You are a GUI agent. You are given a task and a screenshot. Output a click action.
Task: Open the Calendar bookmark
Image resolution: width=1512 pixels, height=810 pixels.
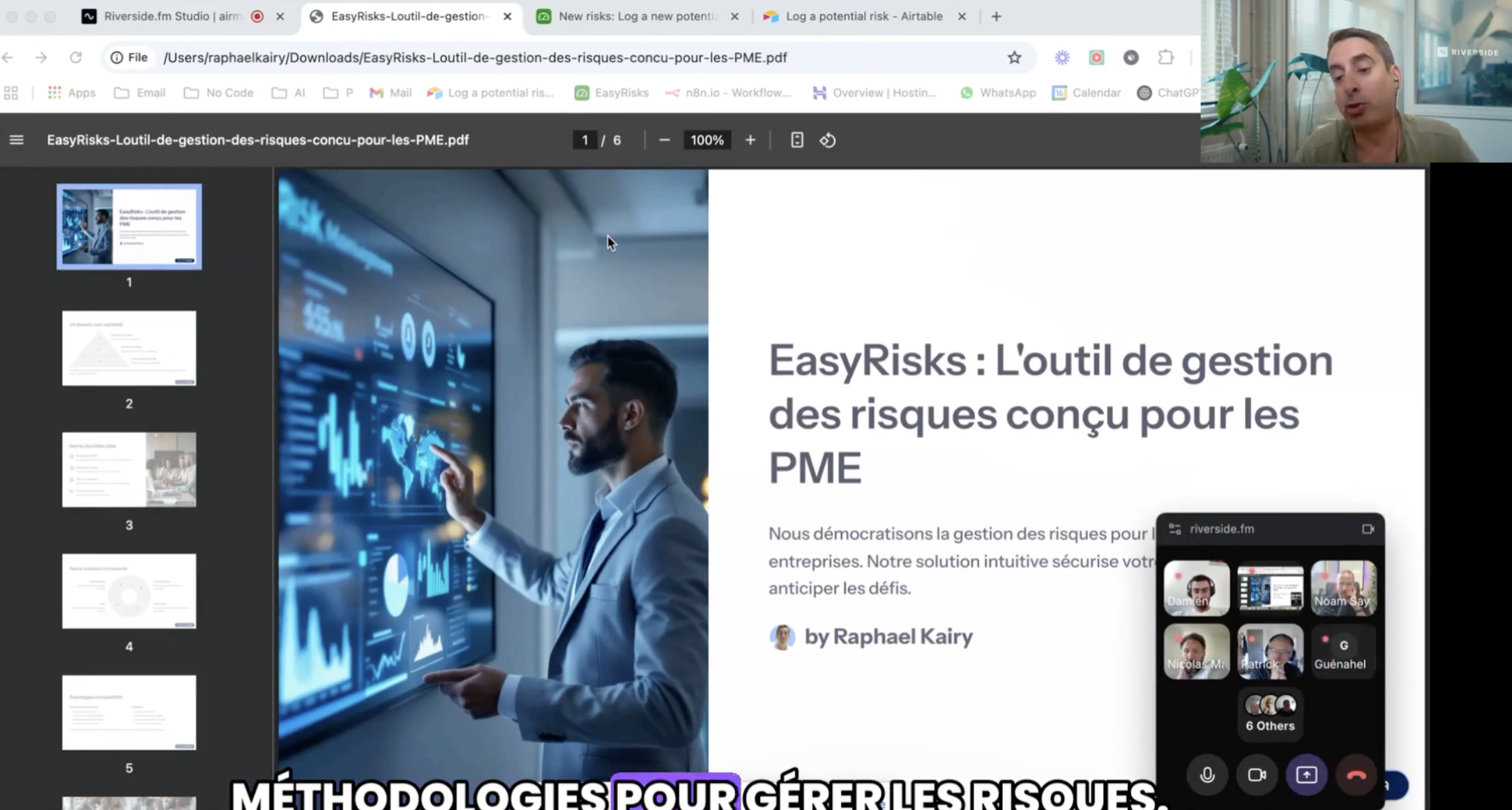(x=1087, y=93)
